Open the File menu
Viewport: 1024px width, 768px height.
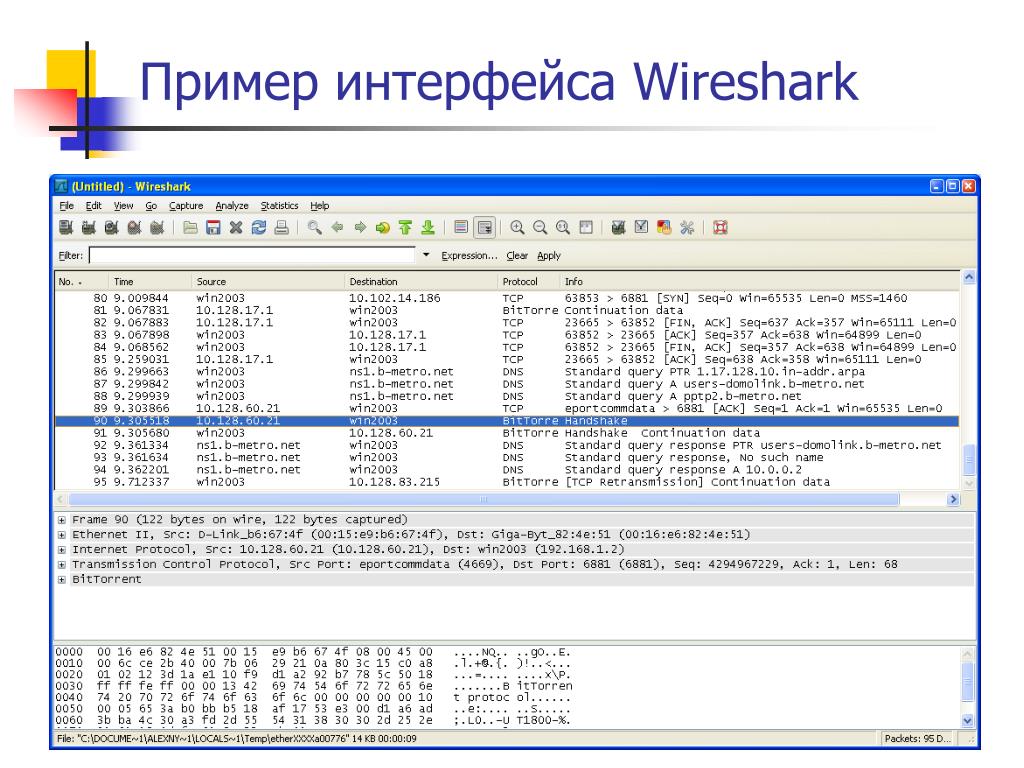point(67,206)
